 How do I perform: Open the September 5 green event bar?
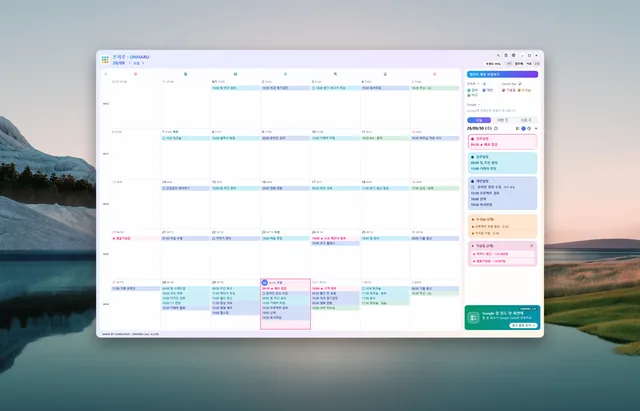point(435,88)
